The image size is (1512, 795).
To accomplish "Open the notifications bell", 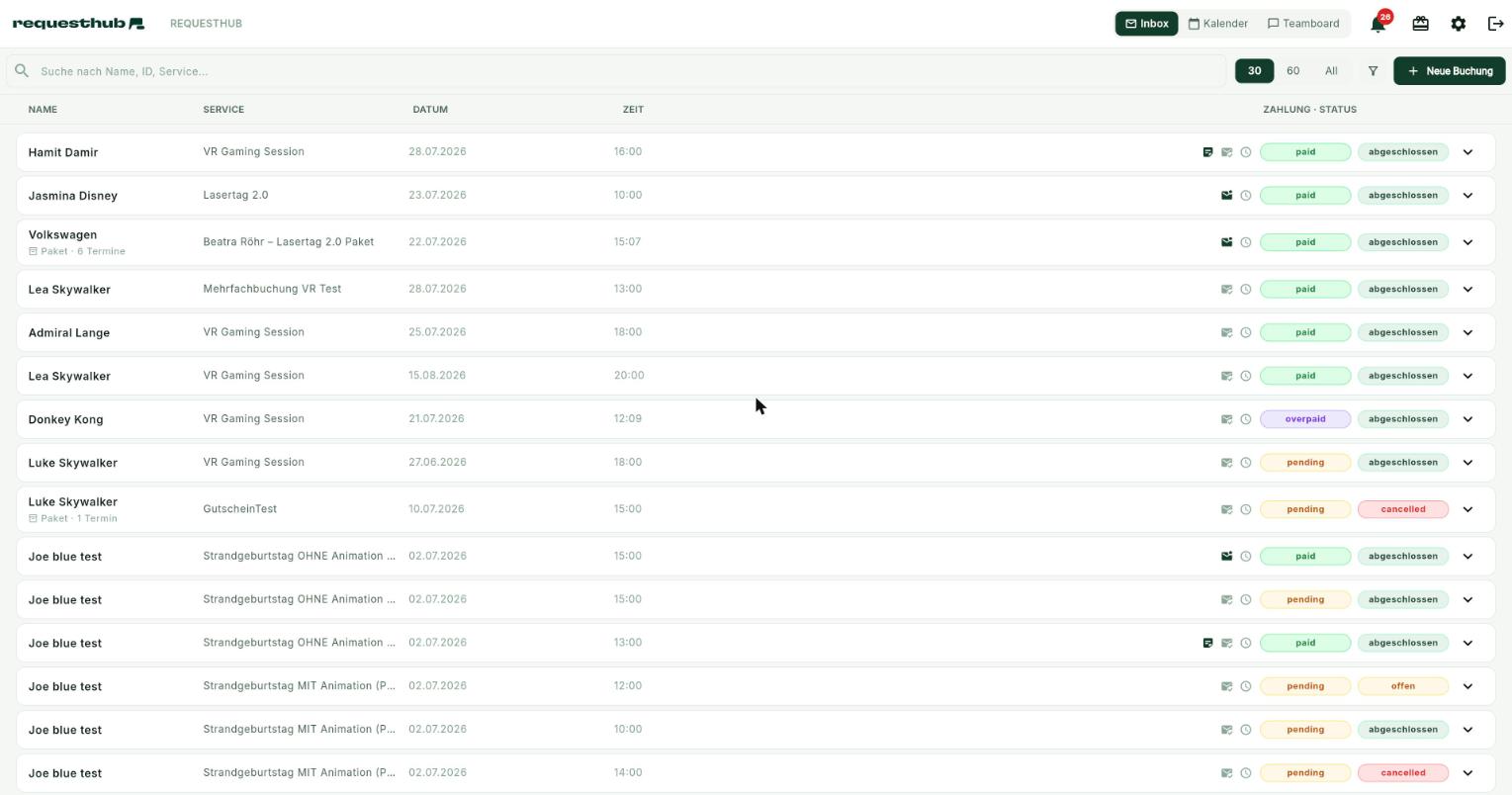I will (1378, 24).
